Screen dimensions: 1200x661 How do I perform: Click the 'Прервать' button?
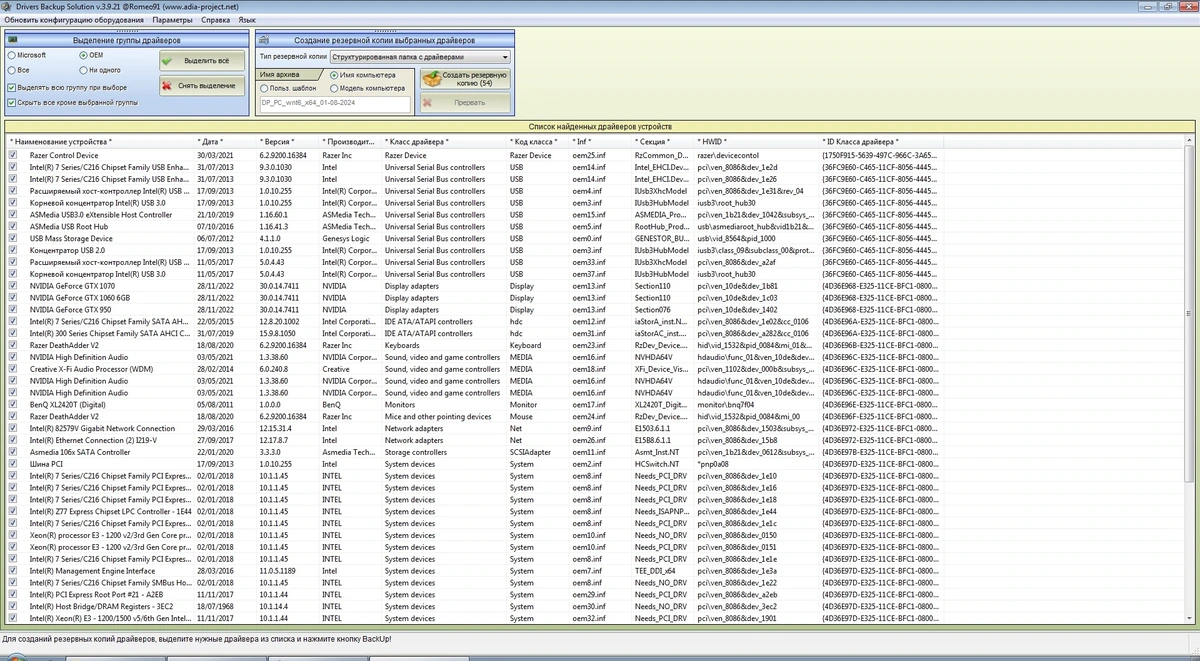(x=465, y=102)
